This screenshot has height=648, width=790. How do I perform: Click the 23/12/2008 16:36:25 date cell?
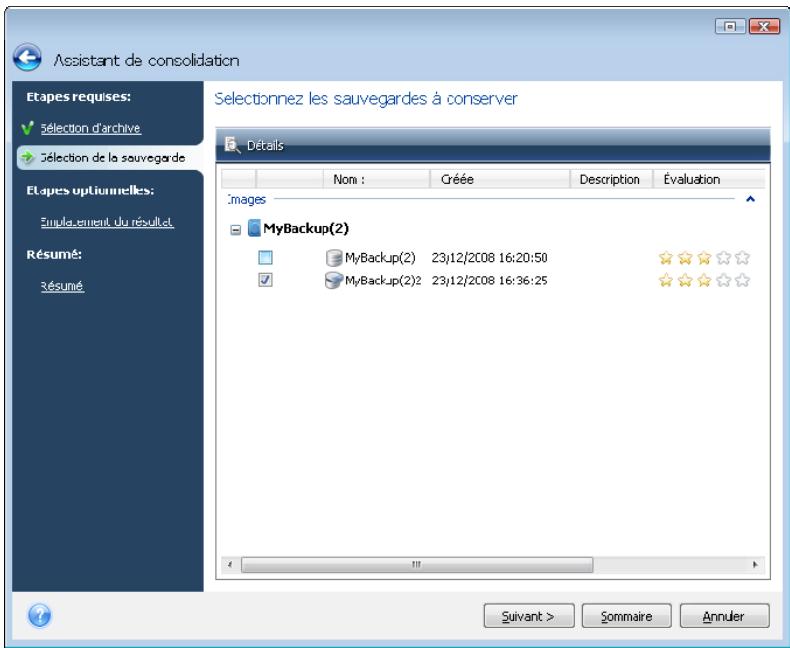click(x=489, y=280)
